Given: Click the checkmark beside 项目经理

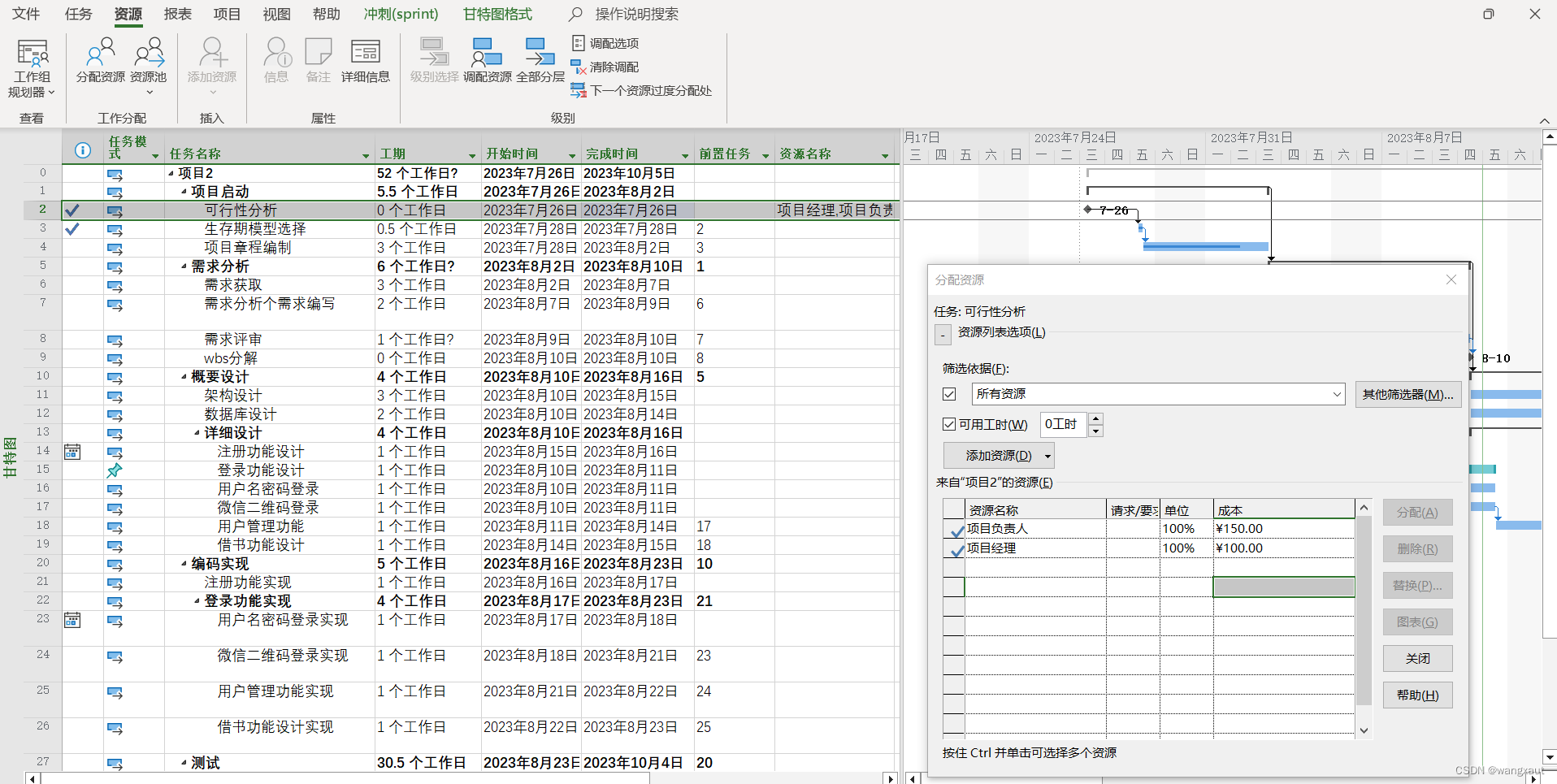Looking at the screenshot, I should pos(957,549).
